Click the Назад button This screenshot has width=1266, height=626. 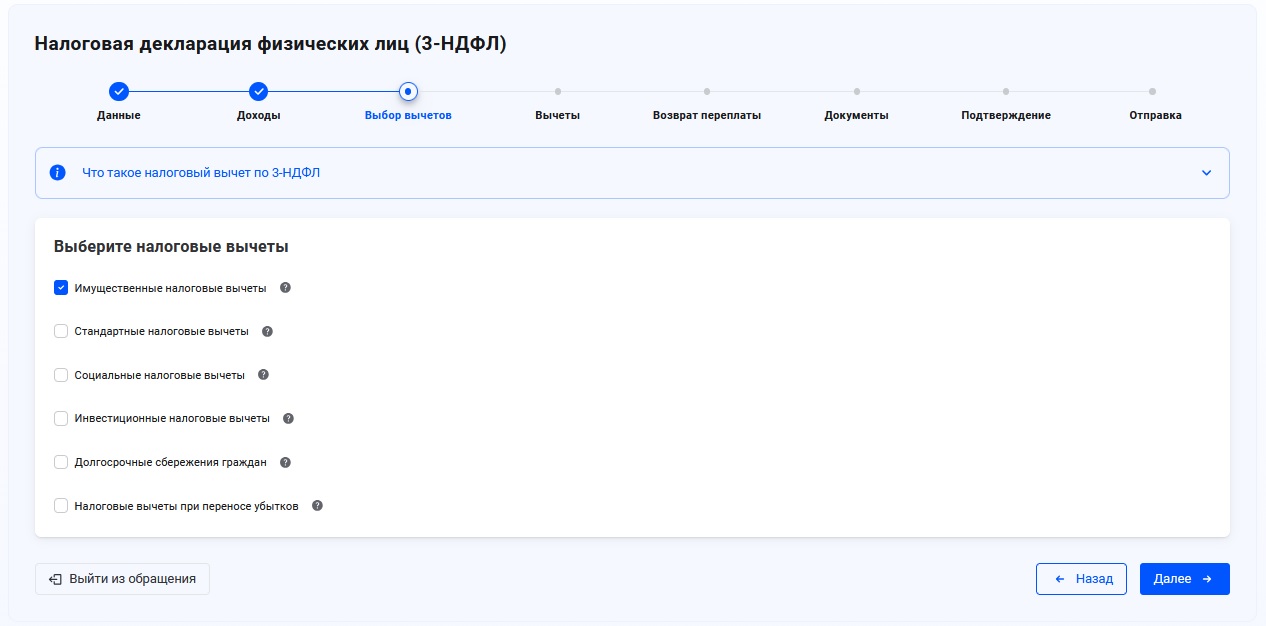1081,579
